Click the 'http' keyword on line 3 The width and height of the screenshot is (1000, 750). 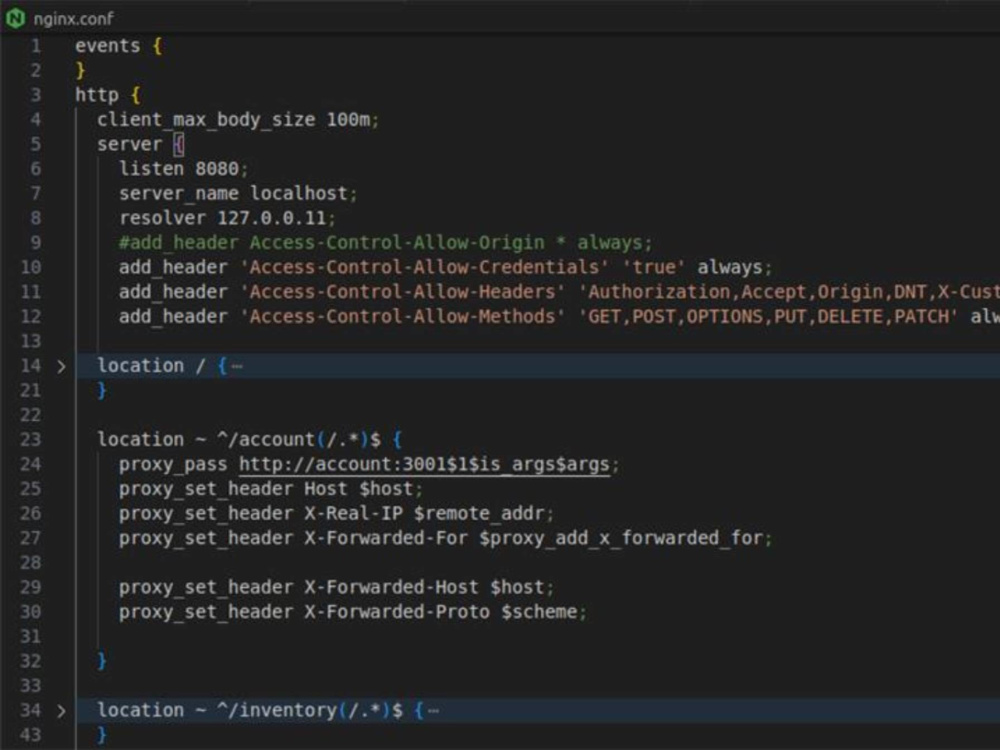[x=97, y=95]
